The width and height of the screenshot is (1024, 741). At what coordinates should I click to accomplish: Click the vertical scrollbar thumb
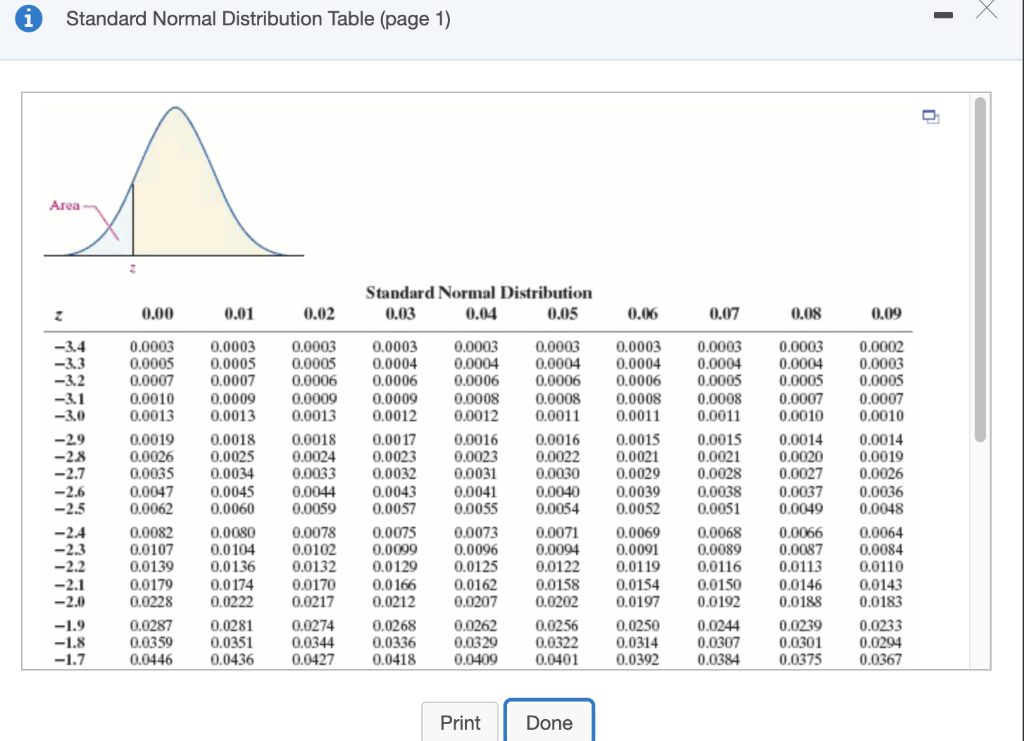[980, 270]
